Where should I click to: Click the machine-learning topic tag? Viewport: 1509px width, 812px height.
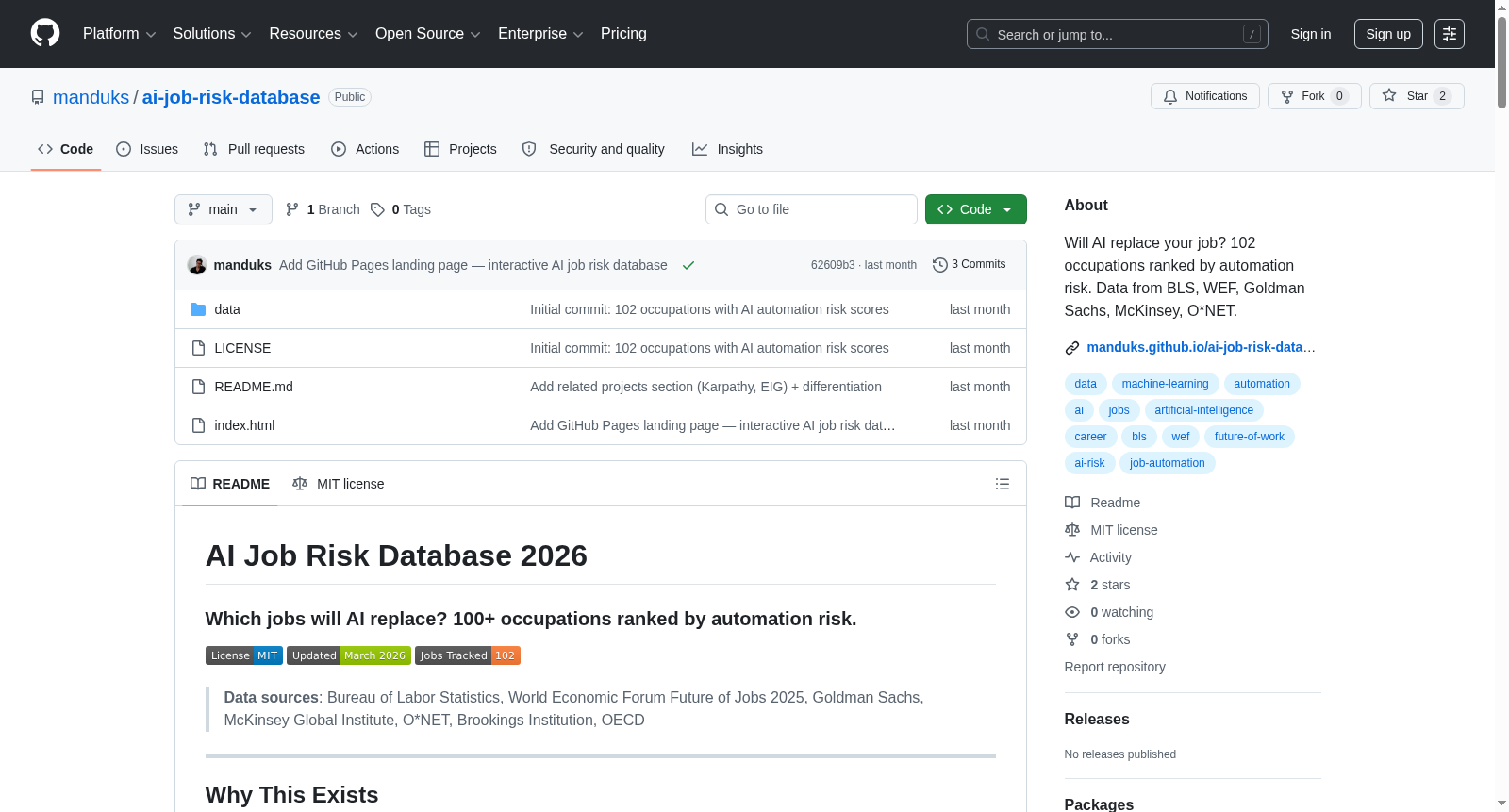[1166, 384]
